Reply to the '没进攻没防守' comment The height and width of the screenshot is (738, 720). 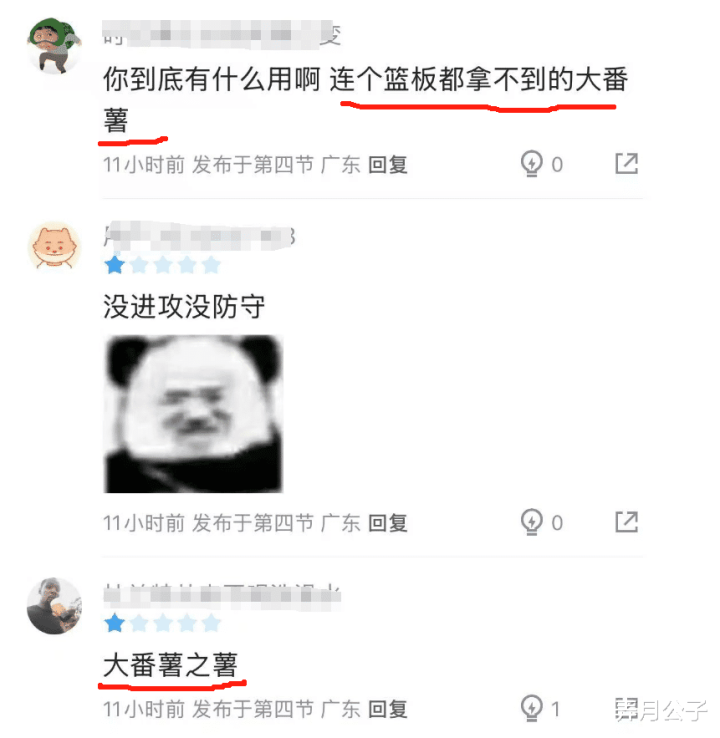(388, 523)
